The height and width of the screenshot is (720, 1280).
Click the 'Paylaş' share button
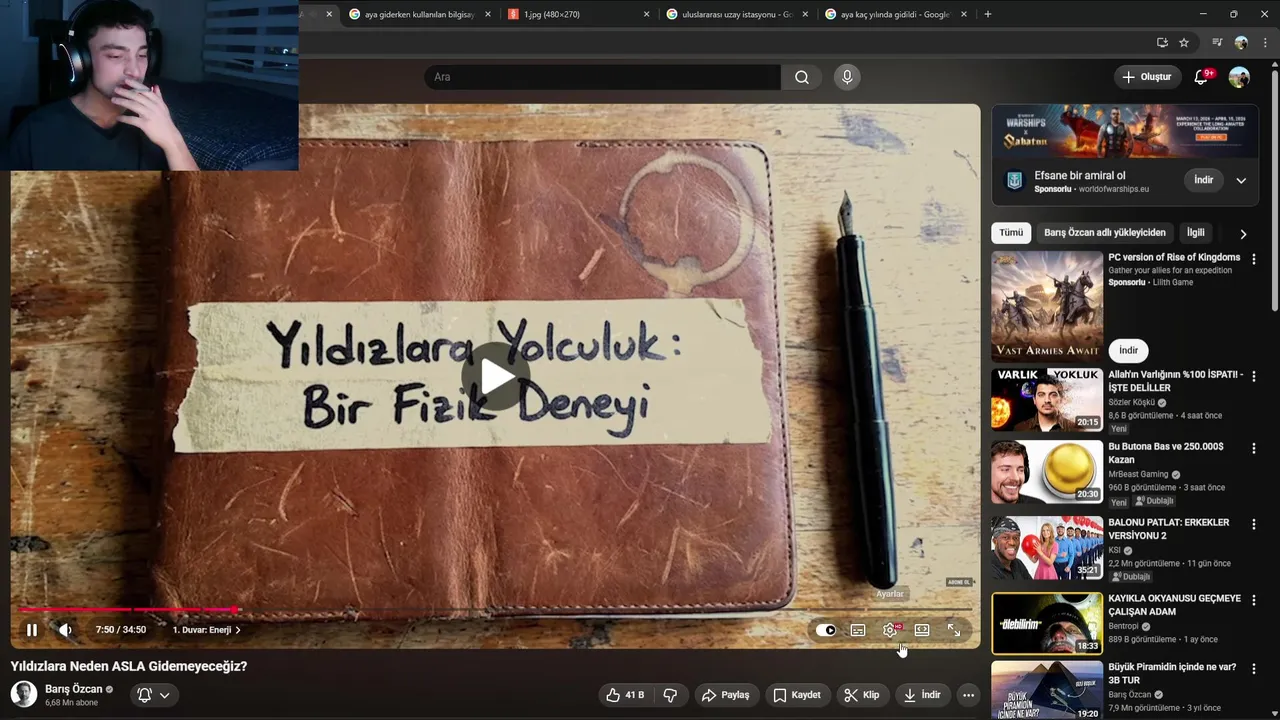726,695
